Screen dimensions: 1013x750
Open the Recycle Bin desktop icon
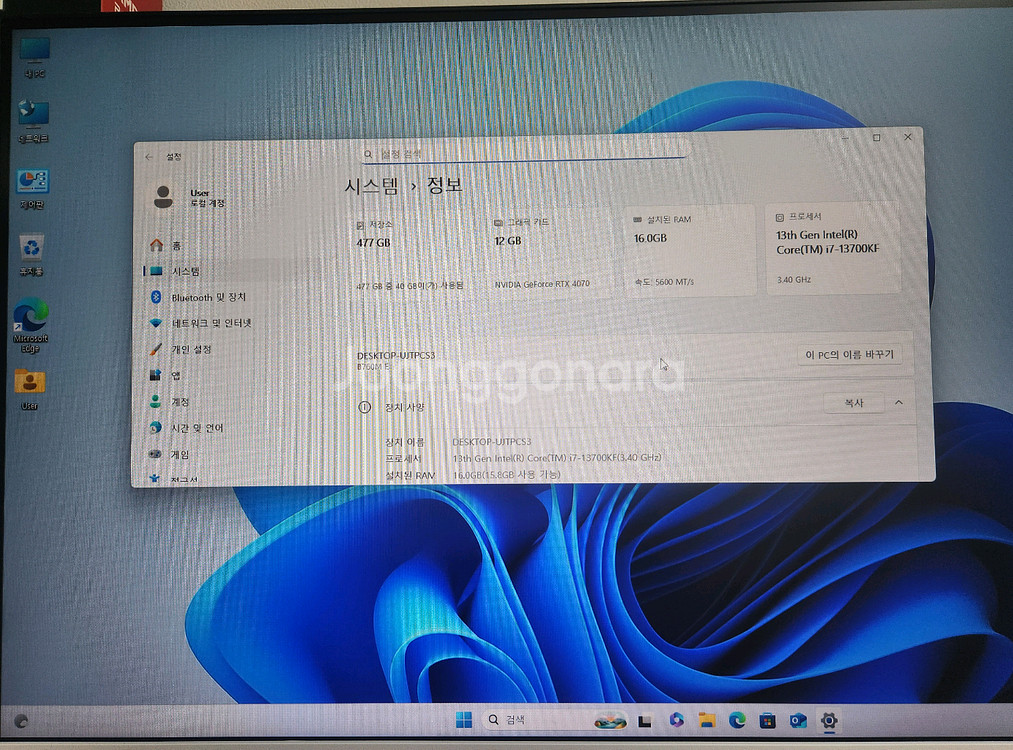coord(32,248)
